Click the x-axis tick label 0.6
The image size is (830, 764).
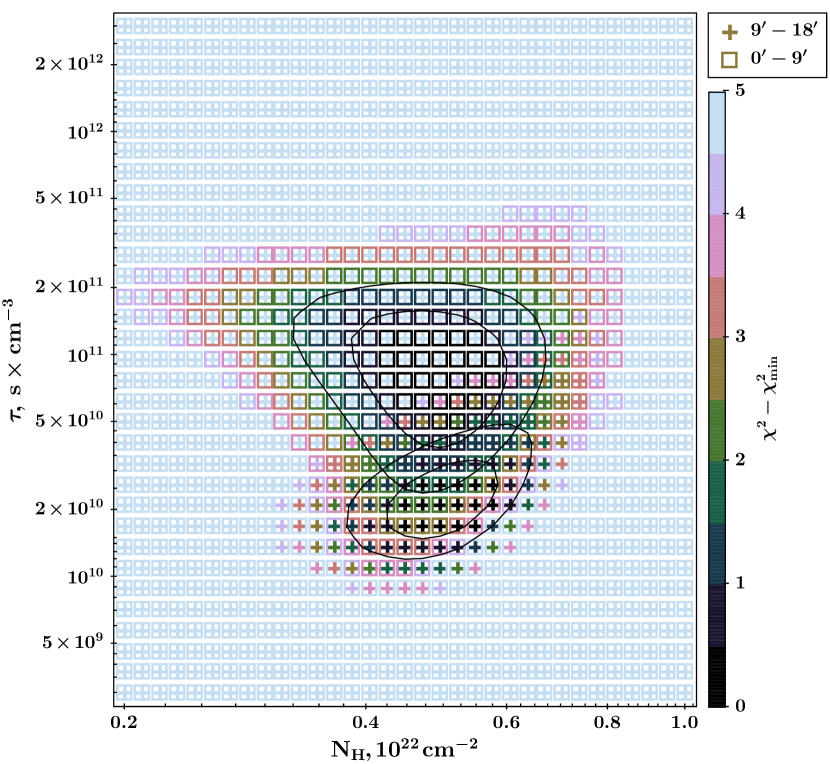pos(507,723)
